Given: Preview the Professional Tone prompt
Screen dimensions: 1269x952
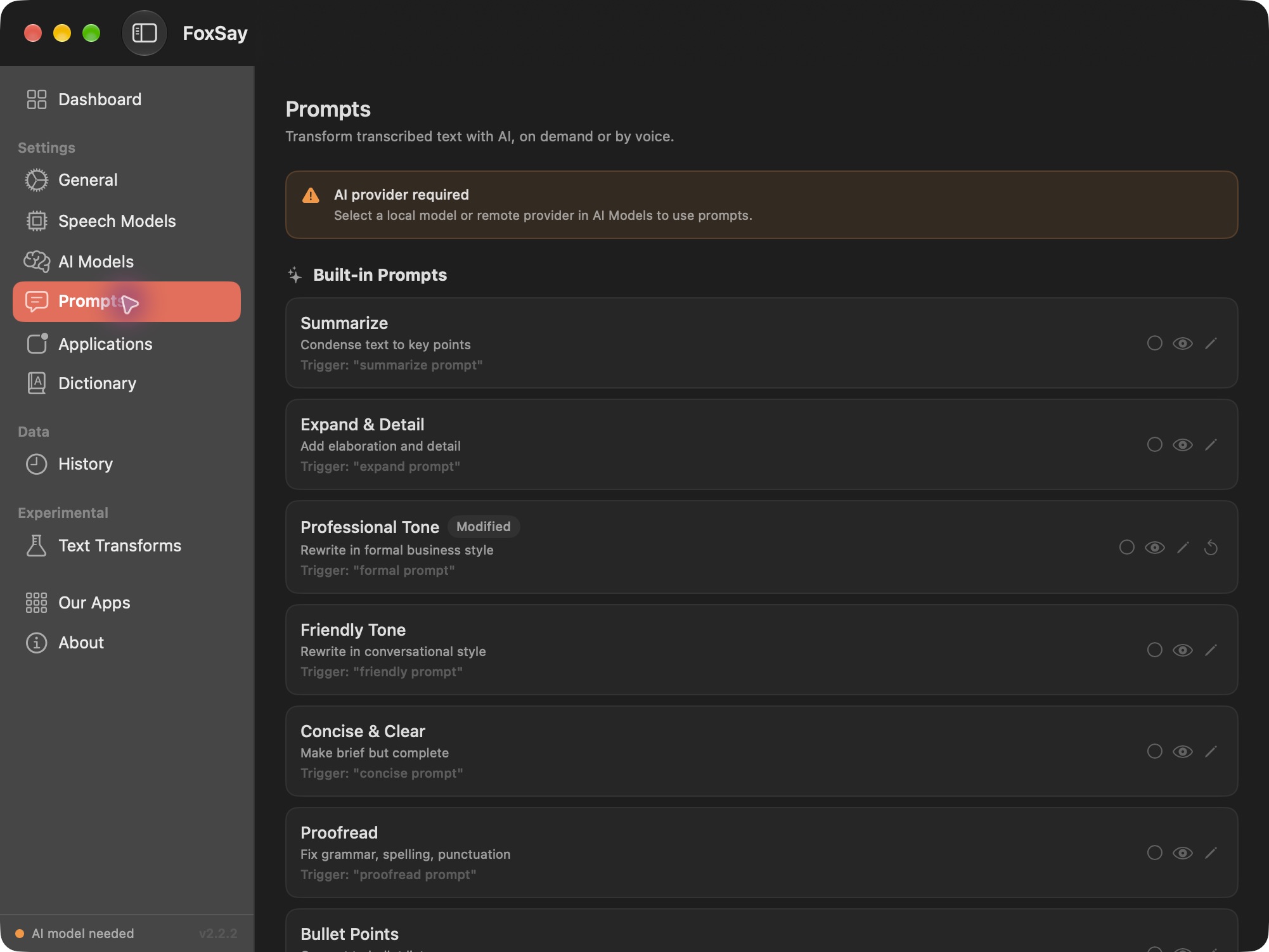Looking at the screenshot, I should [x=1155, y=548].
